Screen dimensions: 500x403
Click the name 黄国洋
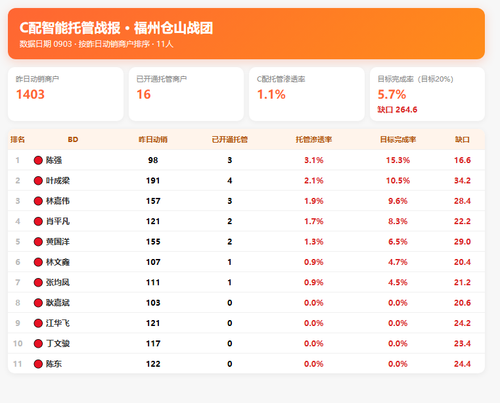[x=58, y=242]
